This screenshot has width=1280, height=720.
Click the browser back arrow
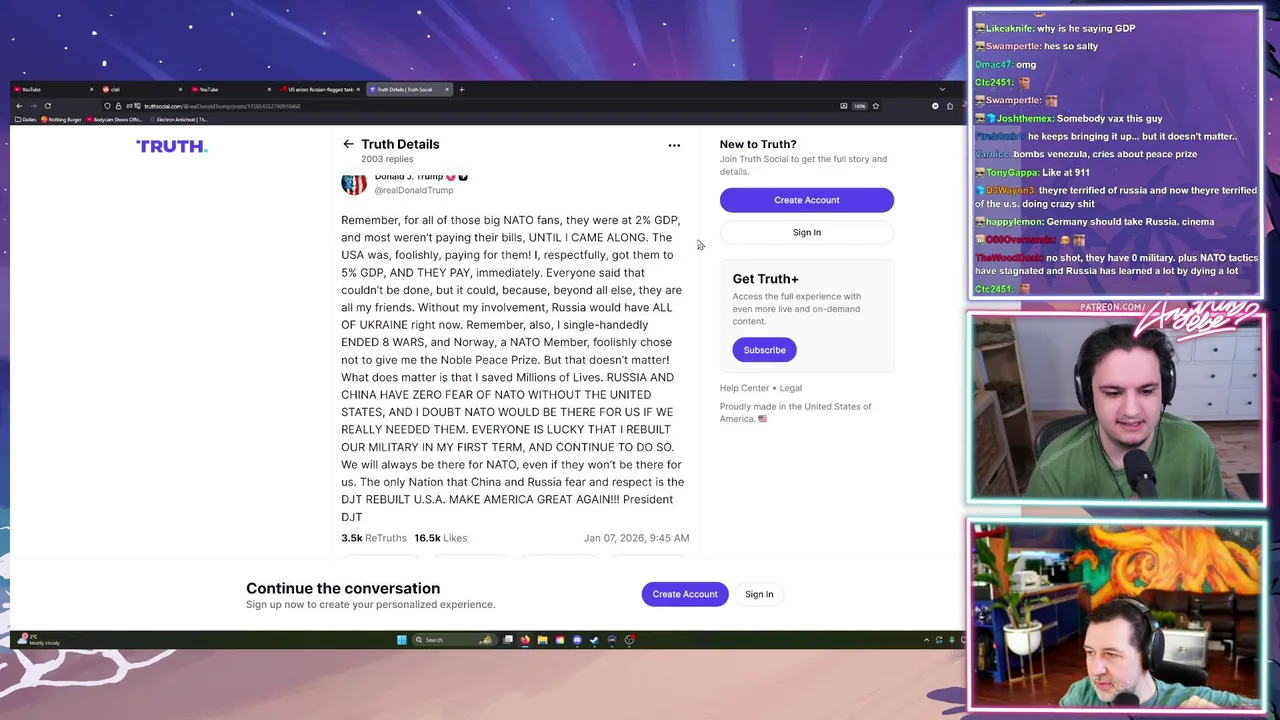pos(19,106)
